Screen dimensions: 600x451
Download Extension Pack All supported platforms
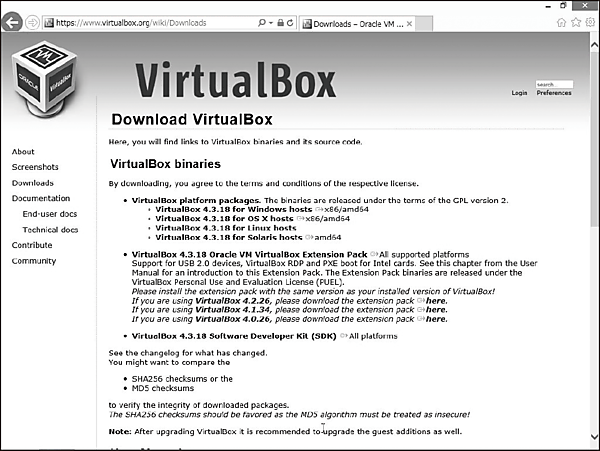tap(424, 254)
